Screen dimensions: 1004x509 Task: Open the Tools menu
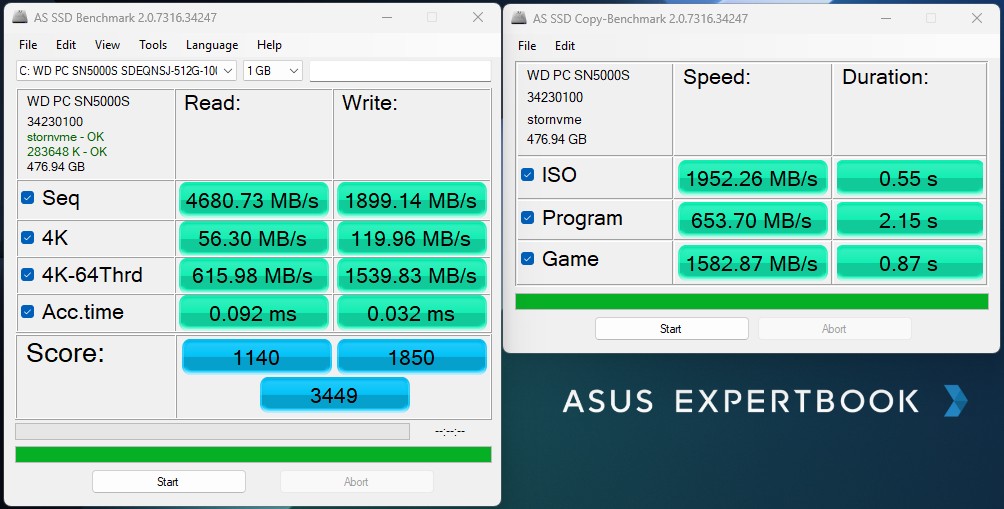pos(153,45)
